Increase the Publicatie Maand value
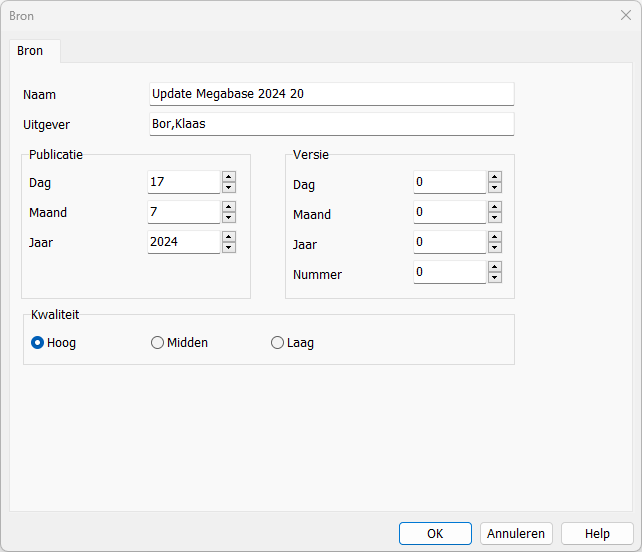642x552 pixels. 229,207
